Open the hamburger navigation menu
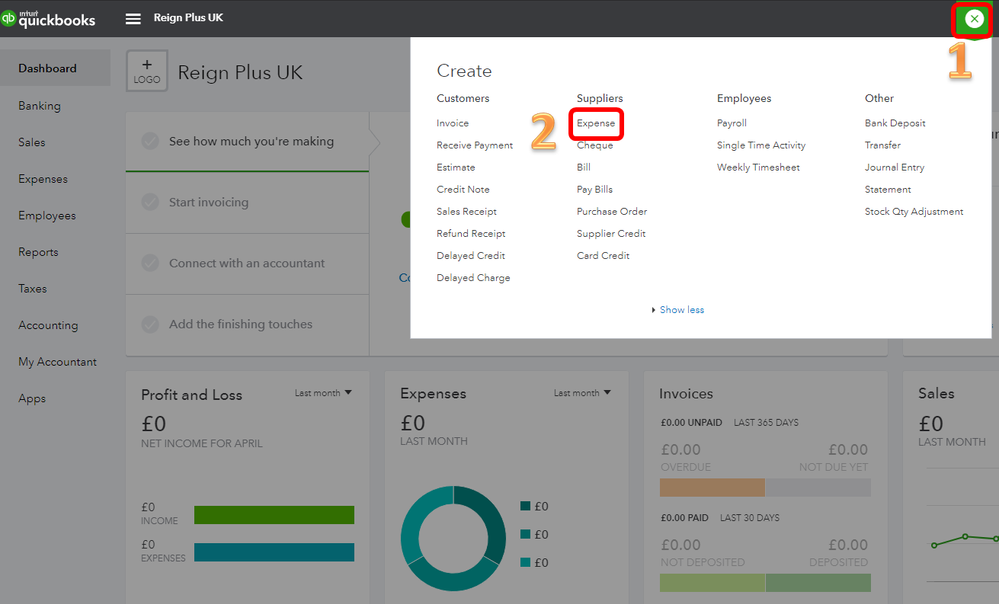 pos(133,18)
